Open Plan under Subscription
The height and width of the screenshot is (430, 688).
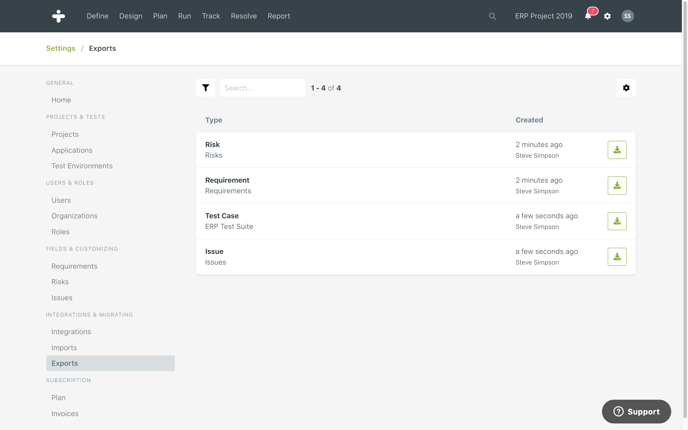coord(58,398)
